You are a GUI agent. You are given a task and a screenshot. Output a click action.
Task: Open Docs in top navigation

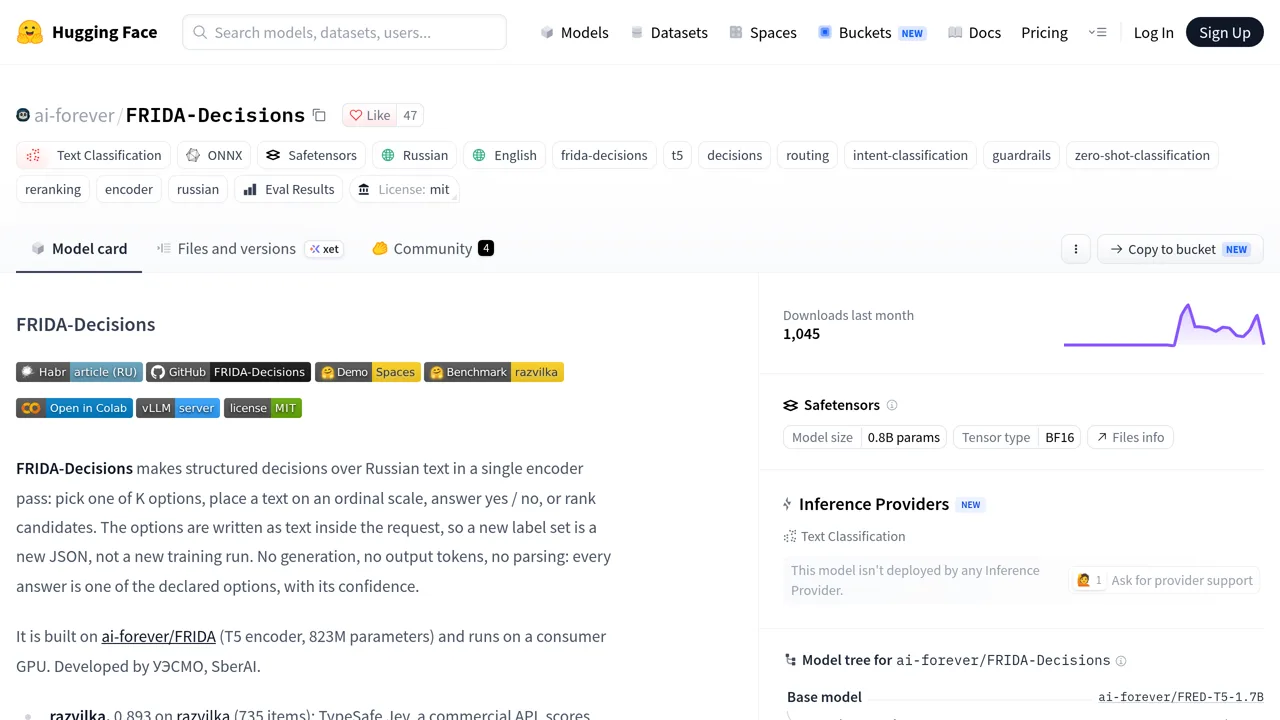(974, 32)
